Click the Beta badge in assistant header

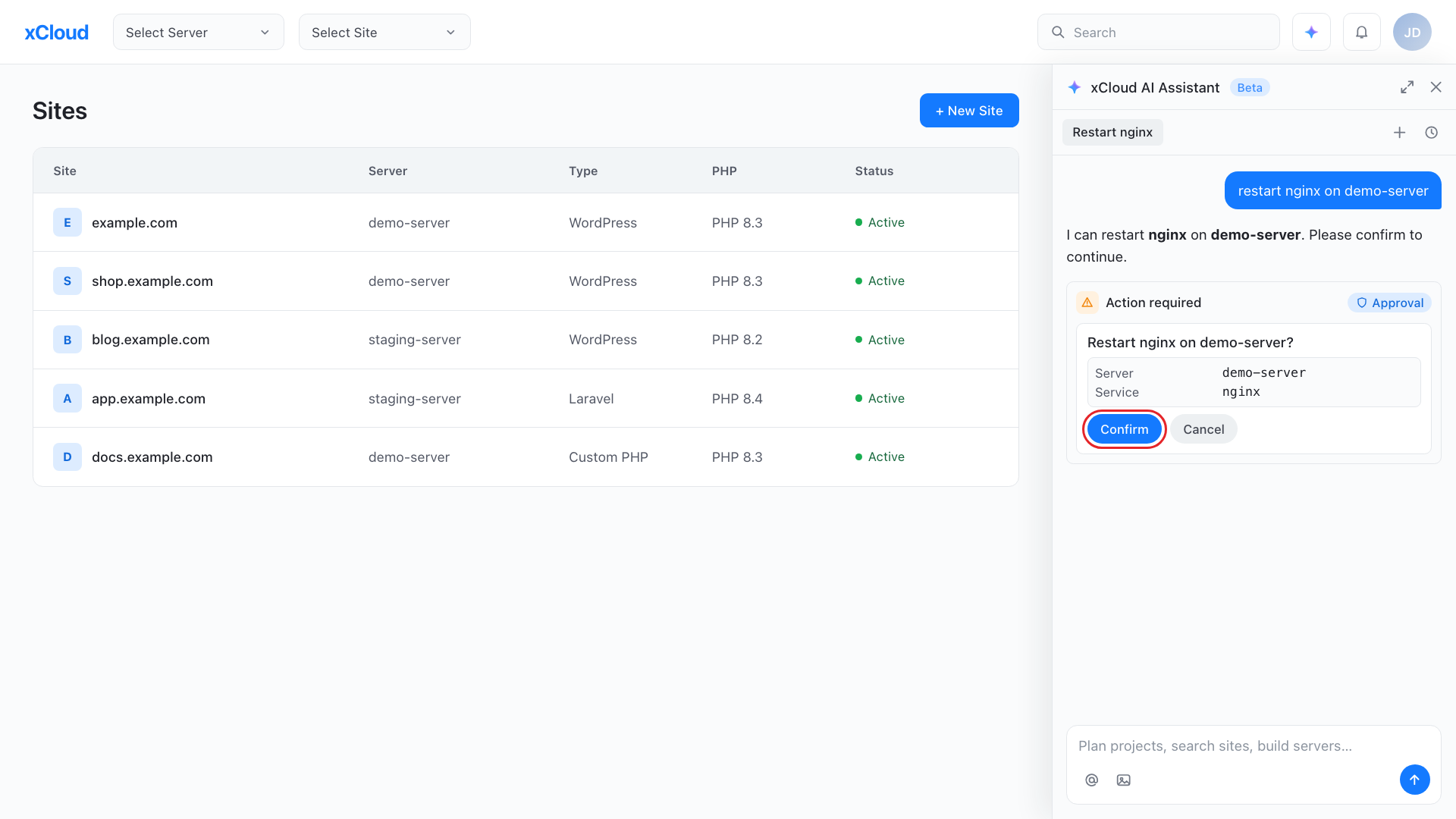1250,87
